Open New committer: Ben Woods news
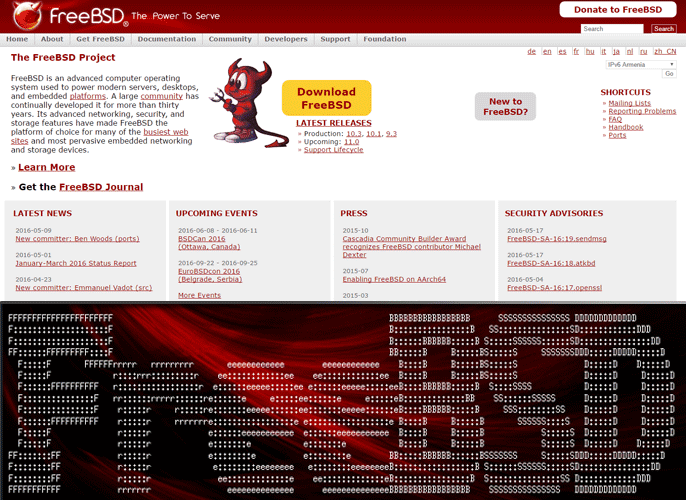This screenshot has height=500, width=686. (x=77, y=238)
